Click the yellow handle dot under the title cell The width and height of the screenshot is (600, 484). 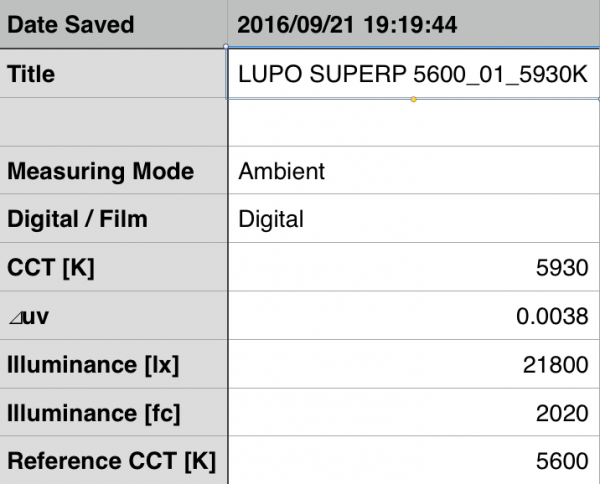point(413,99)
